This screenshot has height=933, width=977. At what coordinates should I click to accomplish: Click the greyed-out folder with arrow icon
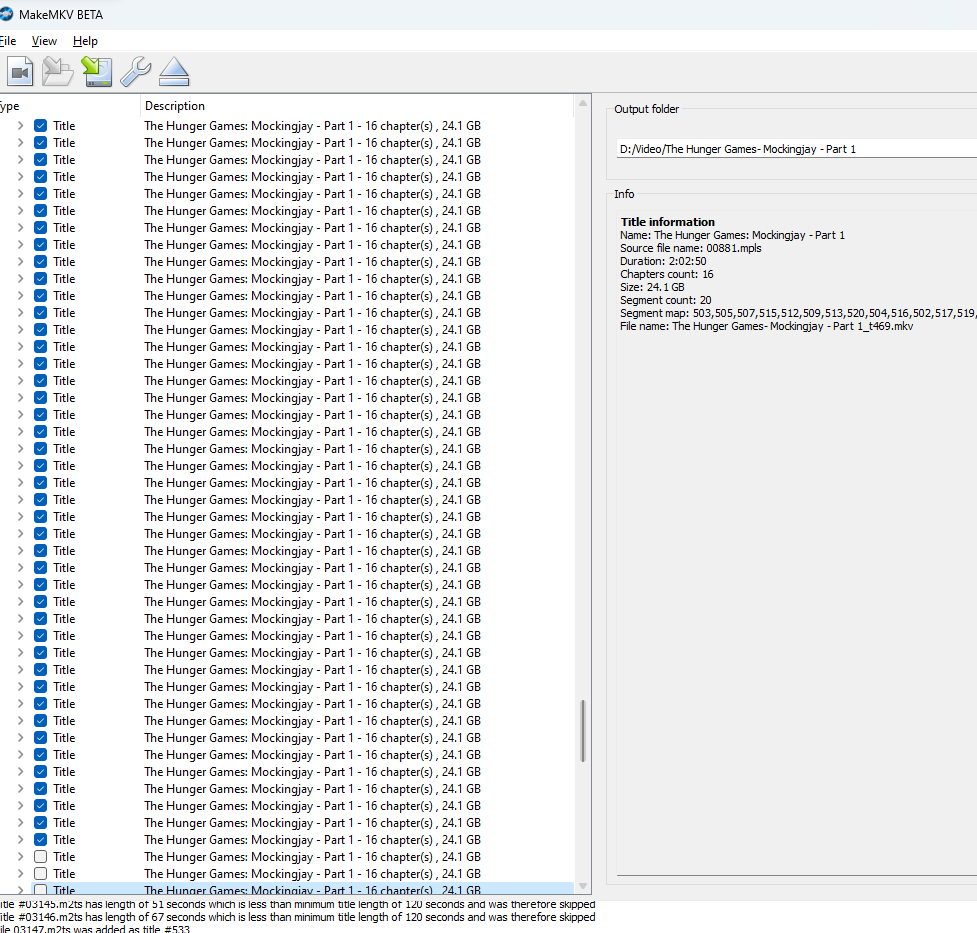(58, 72)
